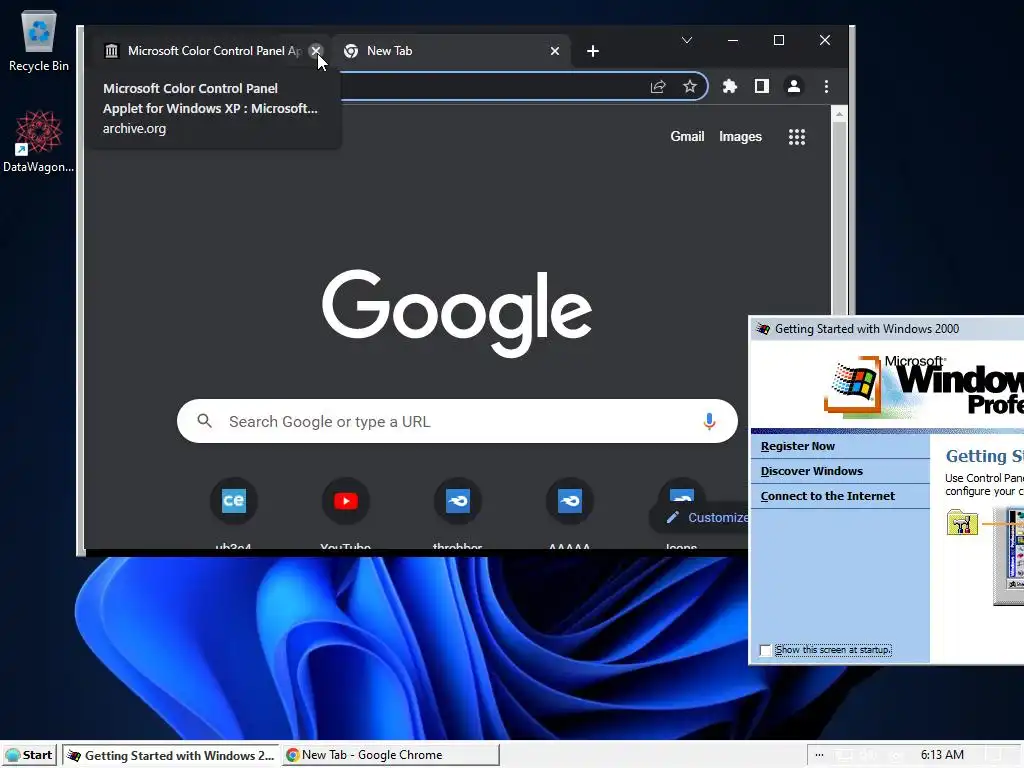Bookmark this tab with the star icon
Viewport: 1024px width, 768px height.
point(690,86)
